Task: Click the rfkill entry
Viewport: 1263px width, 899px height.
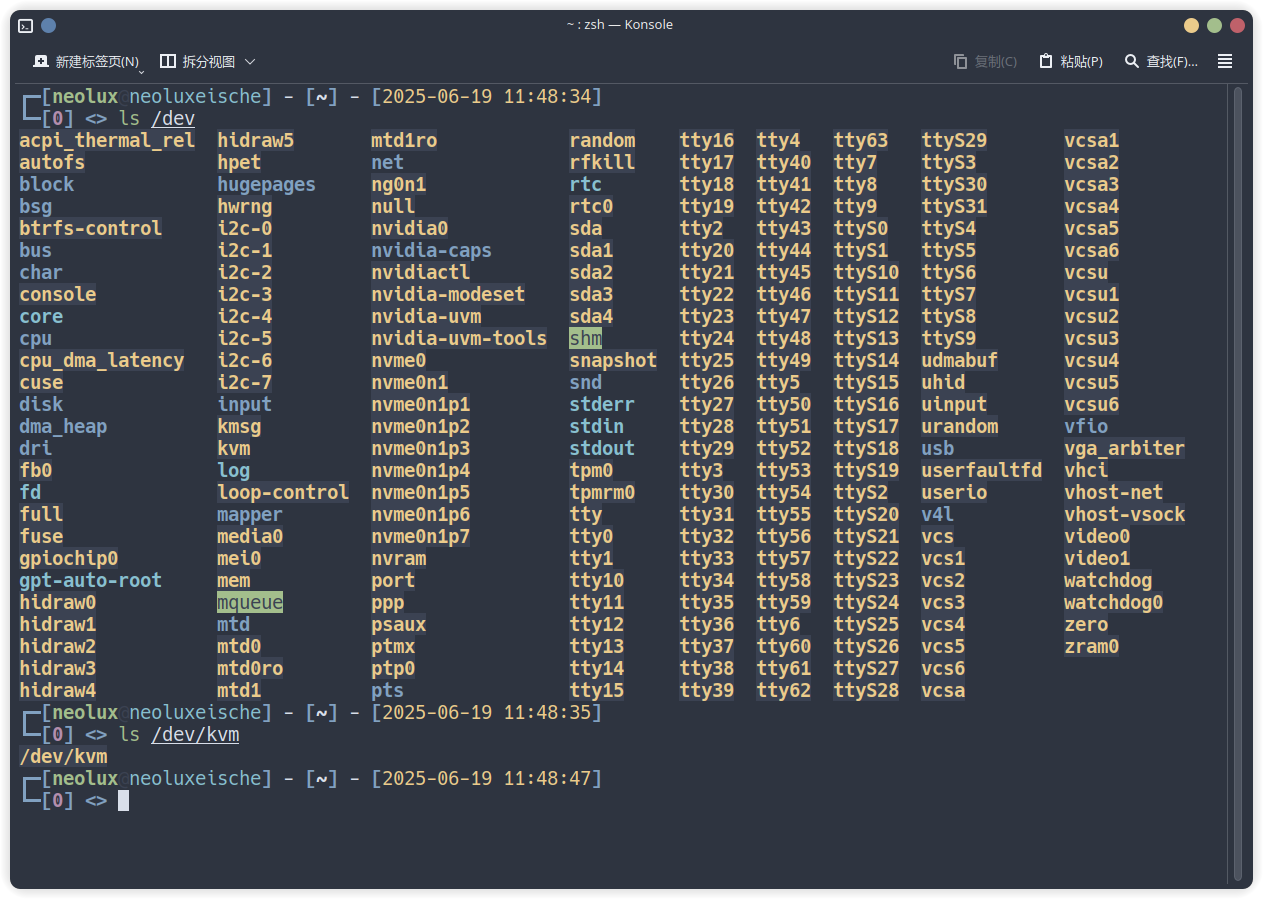Action: [602, 162]
